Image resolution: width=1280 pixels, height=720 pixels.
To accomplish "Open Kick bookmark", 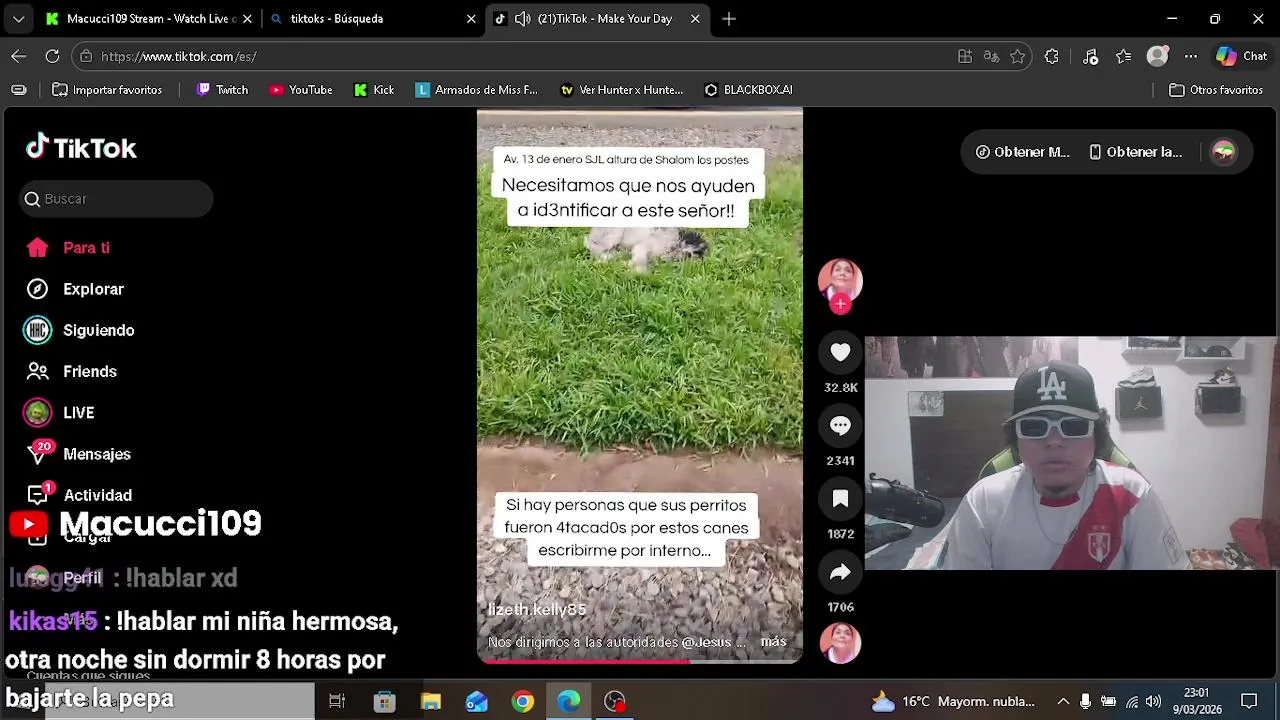I will pyautogui.click(x=374, y=90).
